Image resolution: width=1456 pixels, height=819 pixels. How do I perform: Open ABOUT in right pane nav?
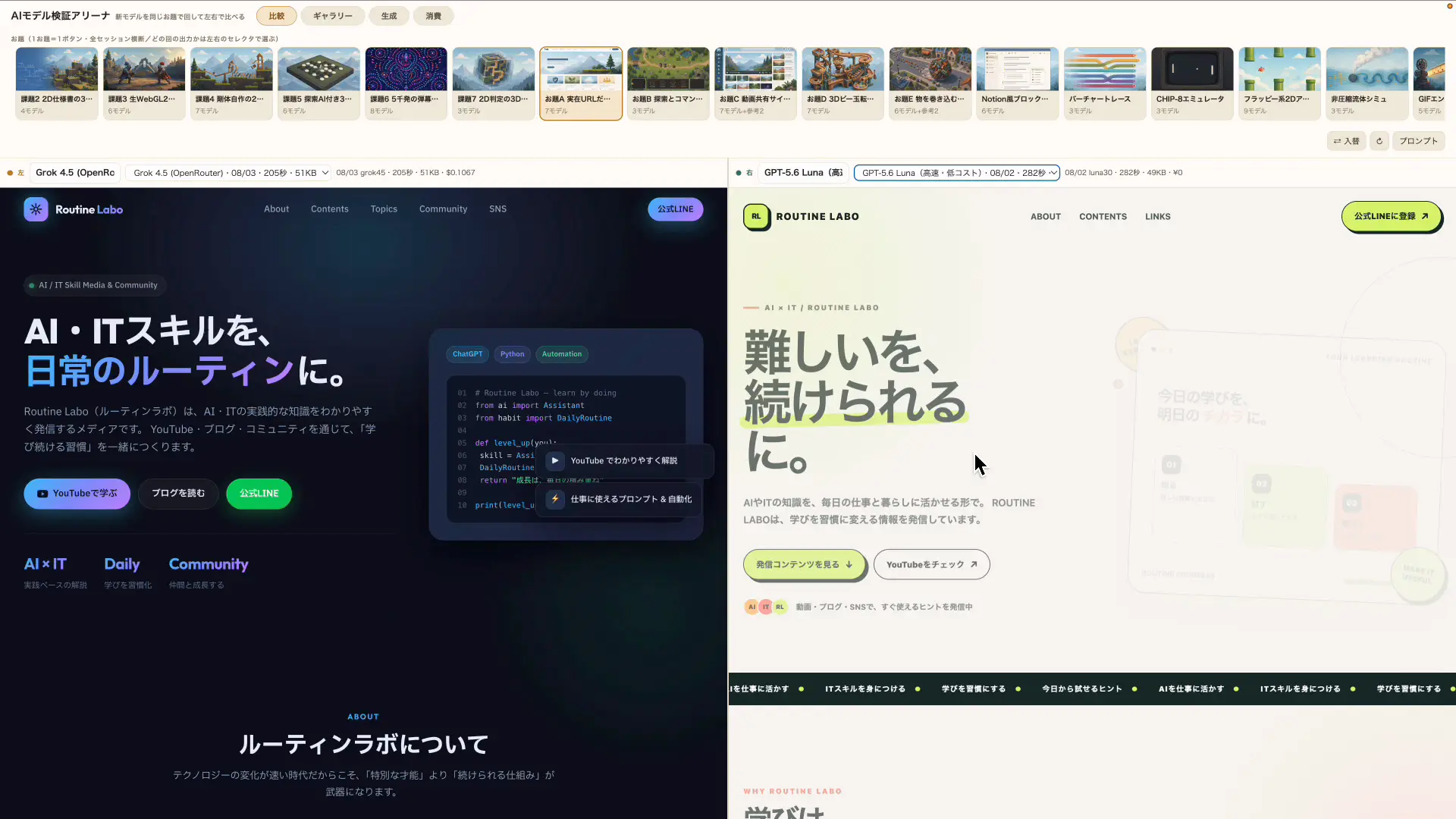coord(1045,217)
